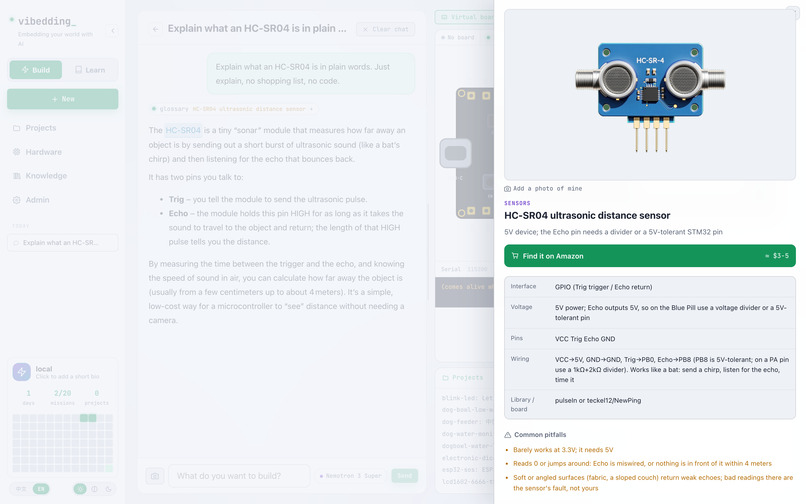Expand the glossary HC-SR04 ultrasonic distance sensor chip
This screenshot has width=806, height=504.
pos(233,109)
